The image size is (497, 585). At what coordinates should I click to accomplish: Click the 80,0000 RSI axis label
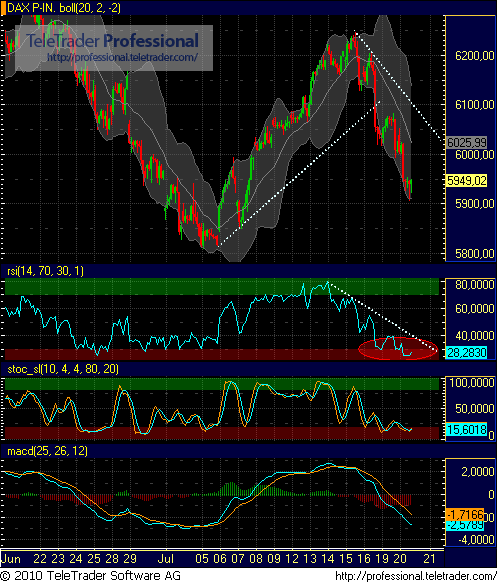475,285
